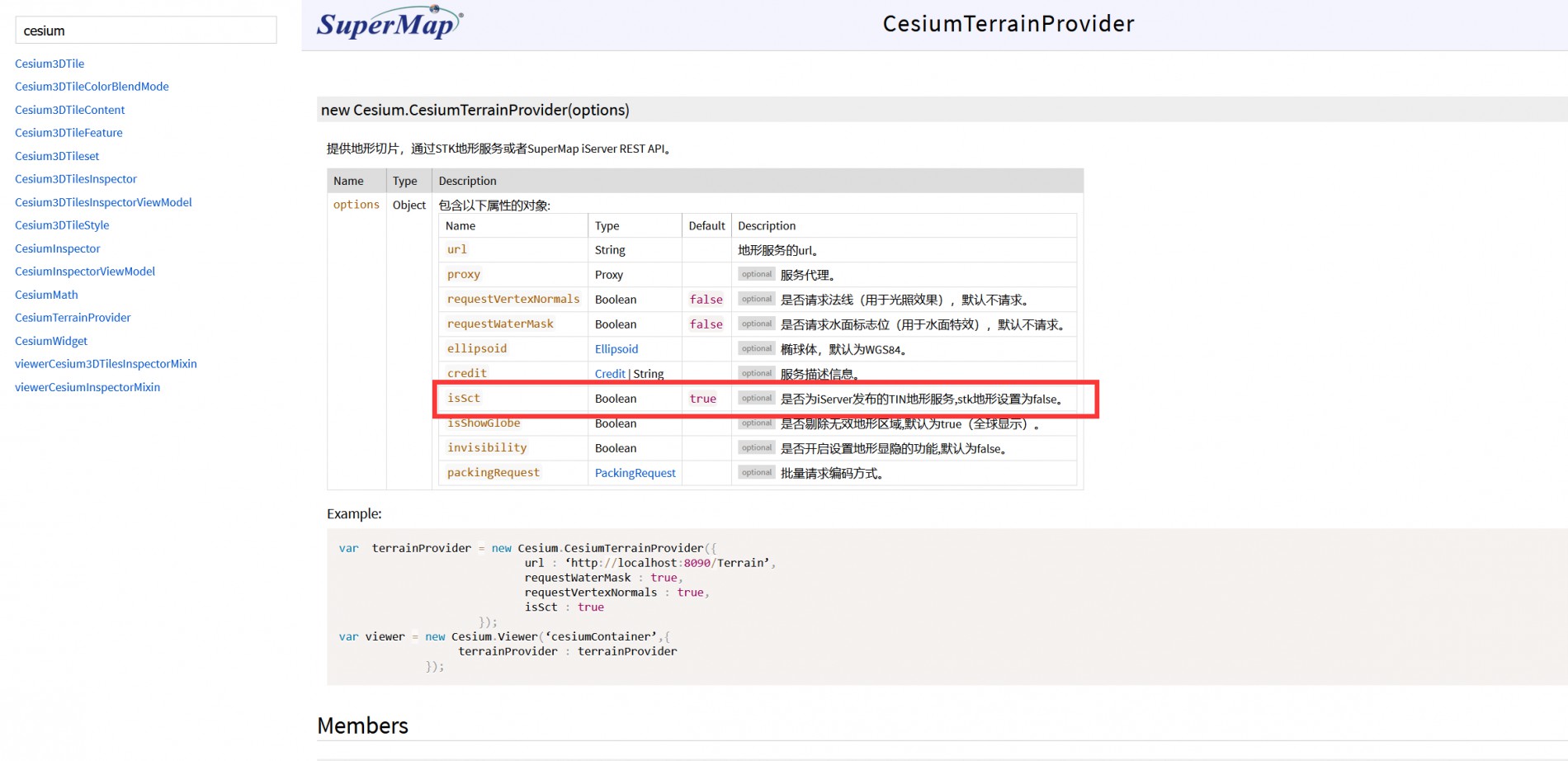The width and height of the screenshot is (1568, 761).
Task: Click the 'false' default for requestWaterMask
Action: 706,324
